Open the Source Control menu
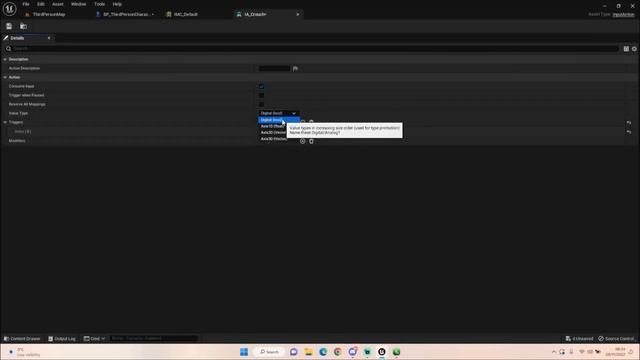The width and height of the screenshot is (640, 360). (617, 338)
